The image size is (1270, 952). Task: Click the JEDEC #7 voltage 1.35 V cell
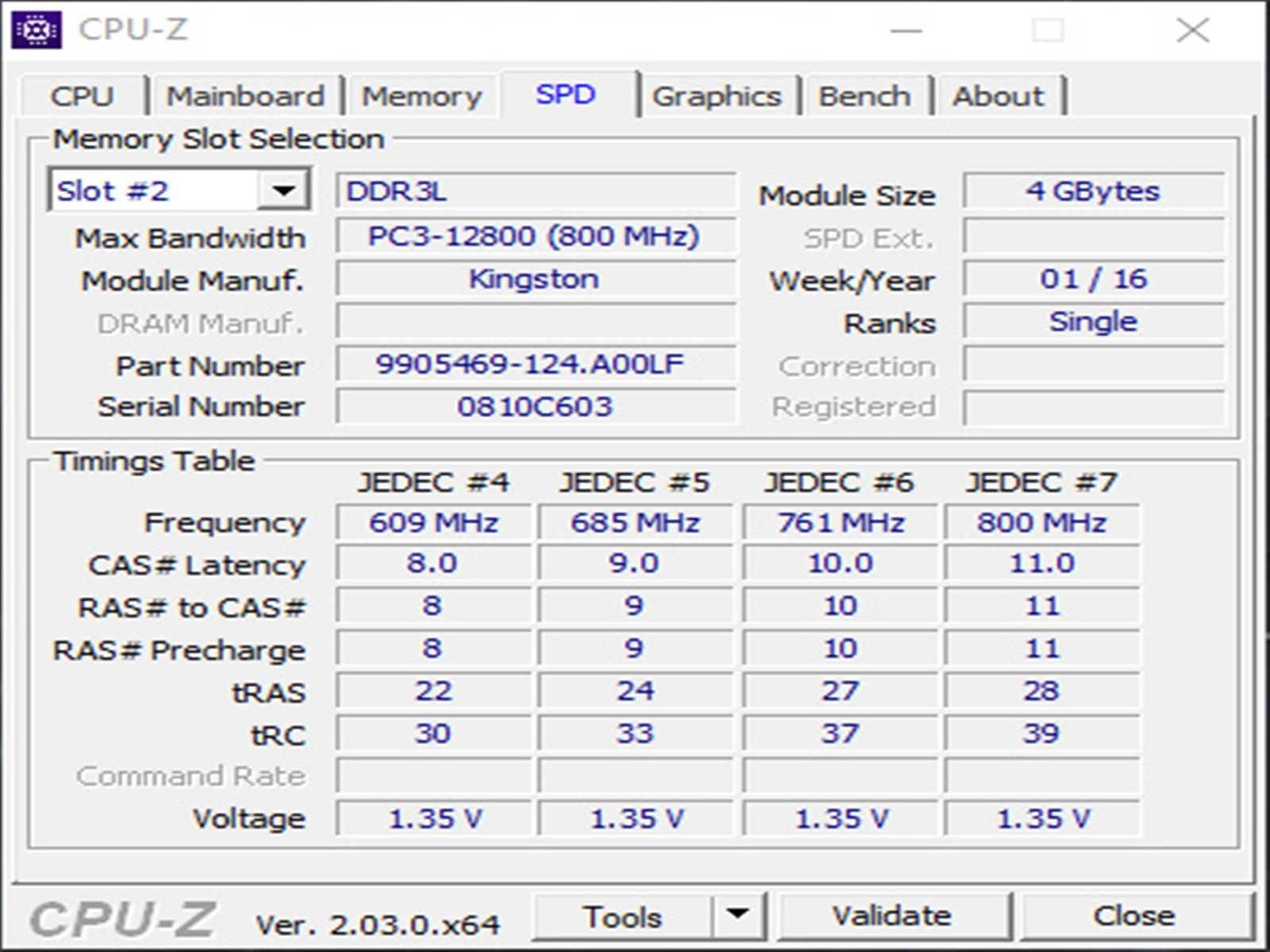pyautogui.click(x=1042, y=818)
